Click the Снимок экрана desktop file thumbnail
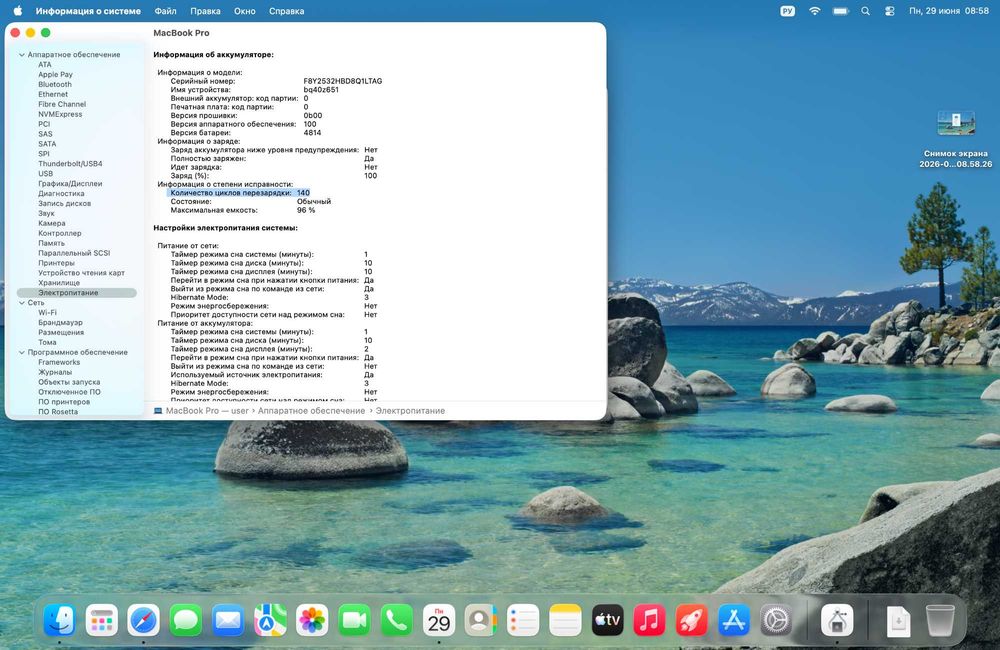The height and width of the screenshot is (650, 1000). [x=955, y=123]
